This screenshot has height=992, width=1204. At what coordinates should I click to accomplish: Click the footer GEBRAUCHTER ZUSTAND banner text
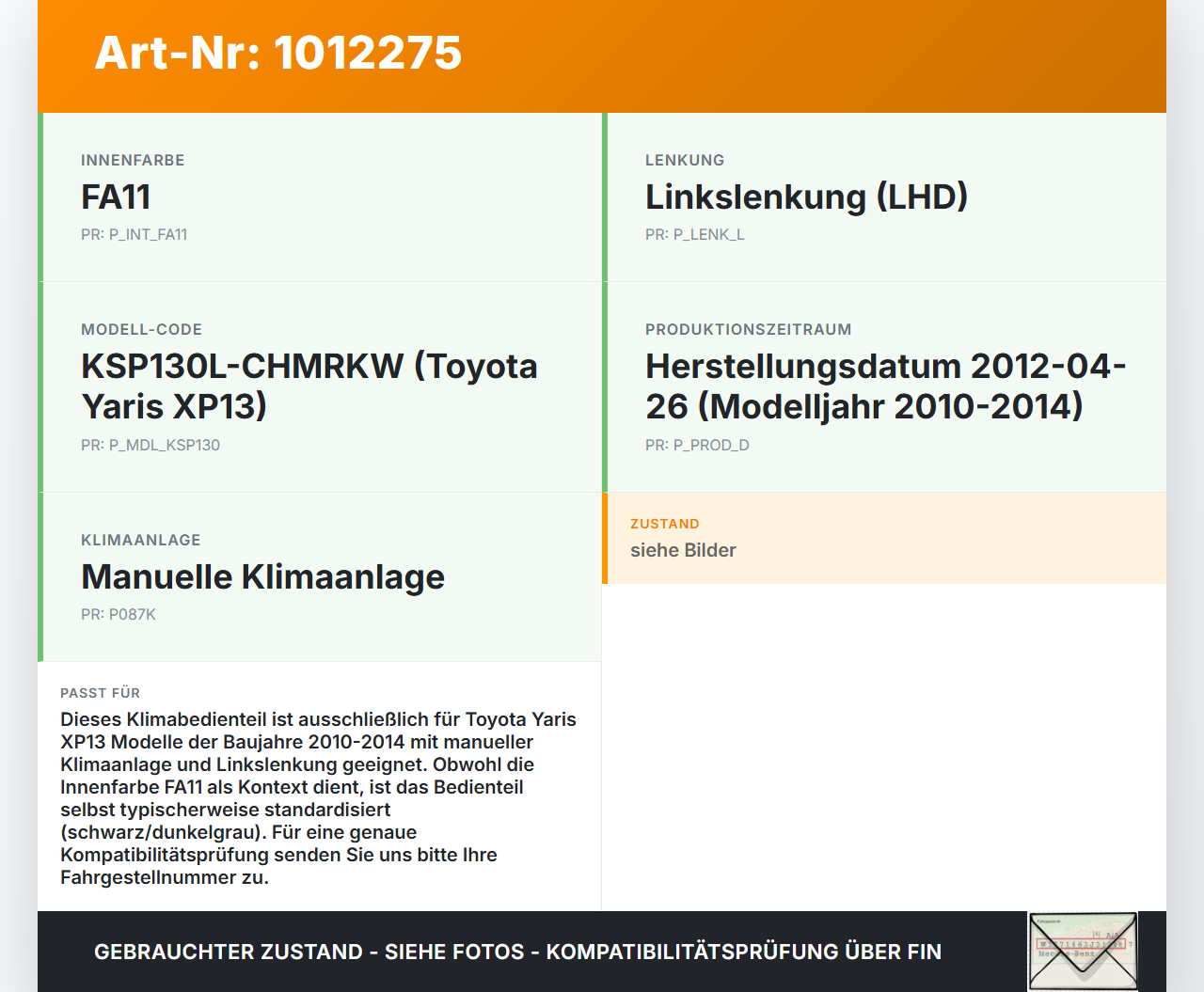[517, 952]
